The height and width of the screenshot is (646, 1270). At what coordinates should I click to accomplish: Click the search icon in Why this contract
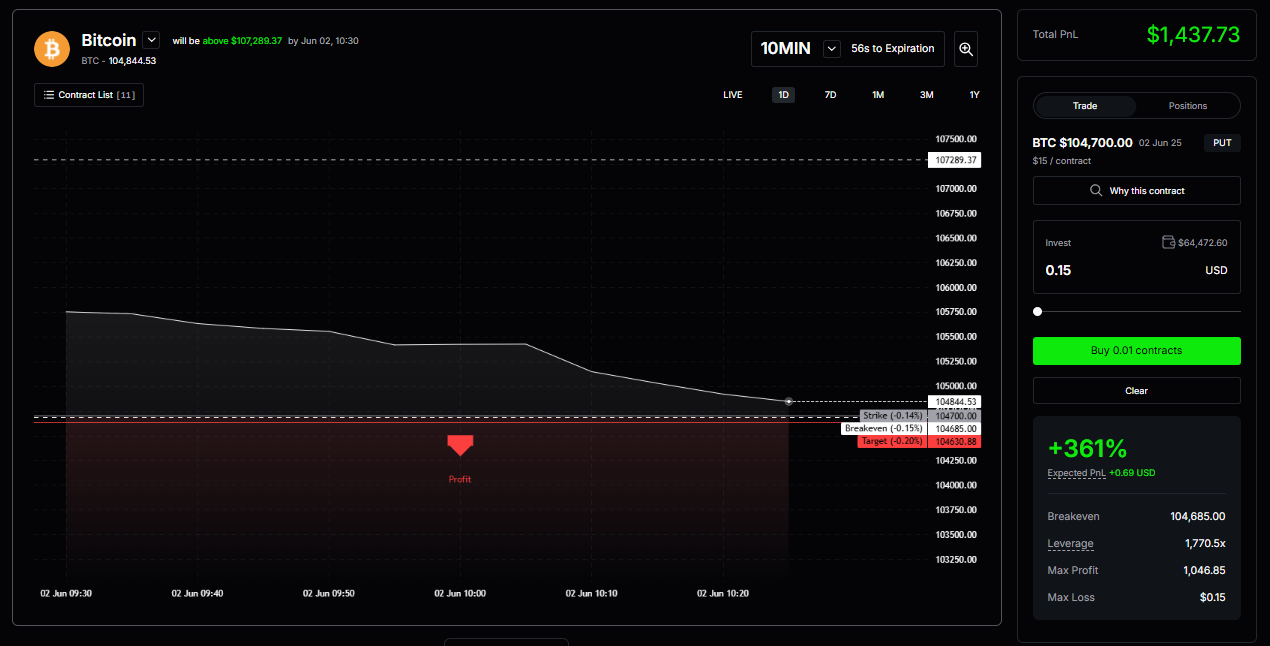pyautogui.click(x=1097, y=191)
